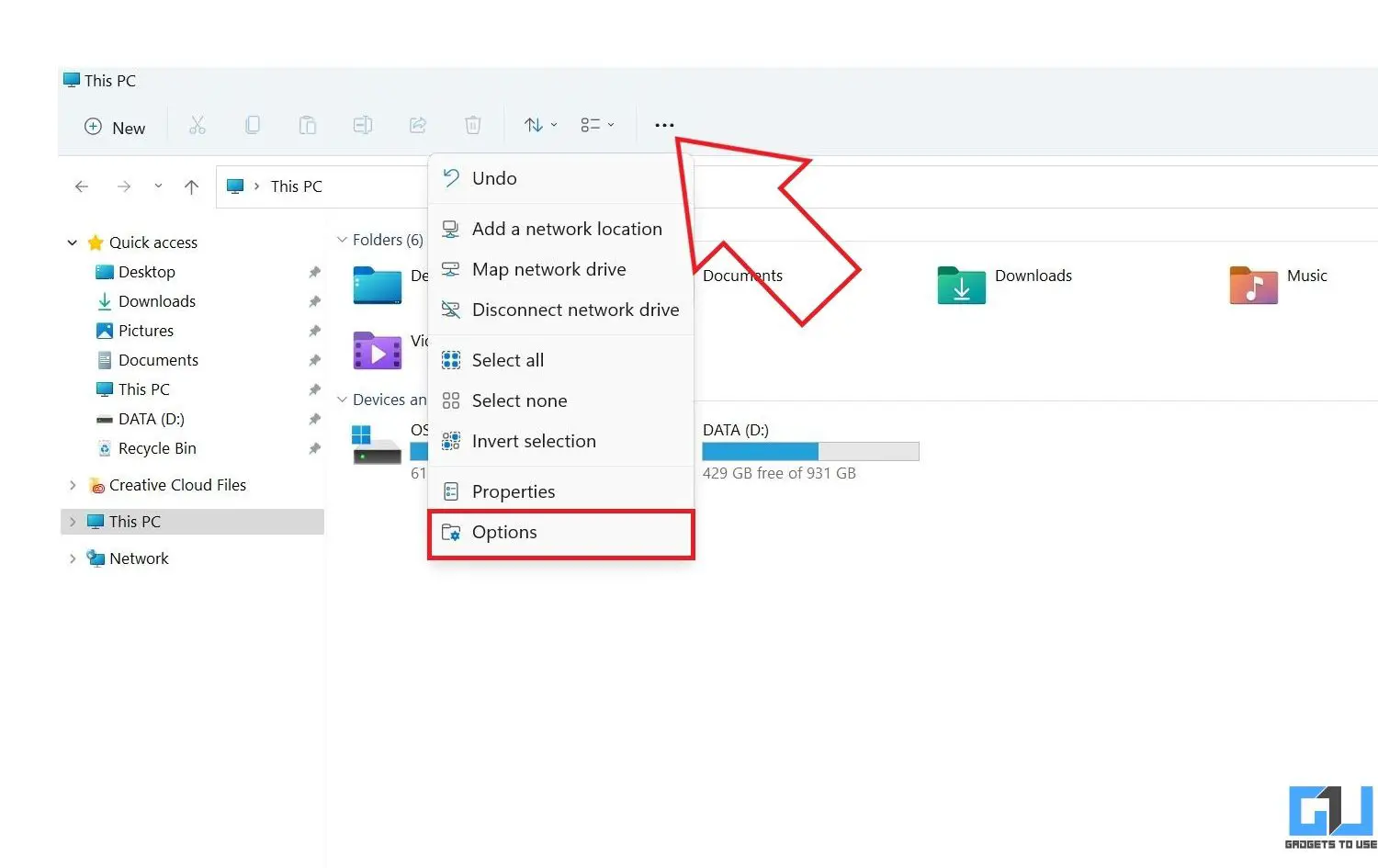Click the Cut scissors icon in toolbar
The width and height of the screenshot is (1378, 868).
coord(198,126)
